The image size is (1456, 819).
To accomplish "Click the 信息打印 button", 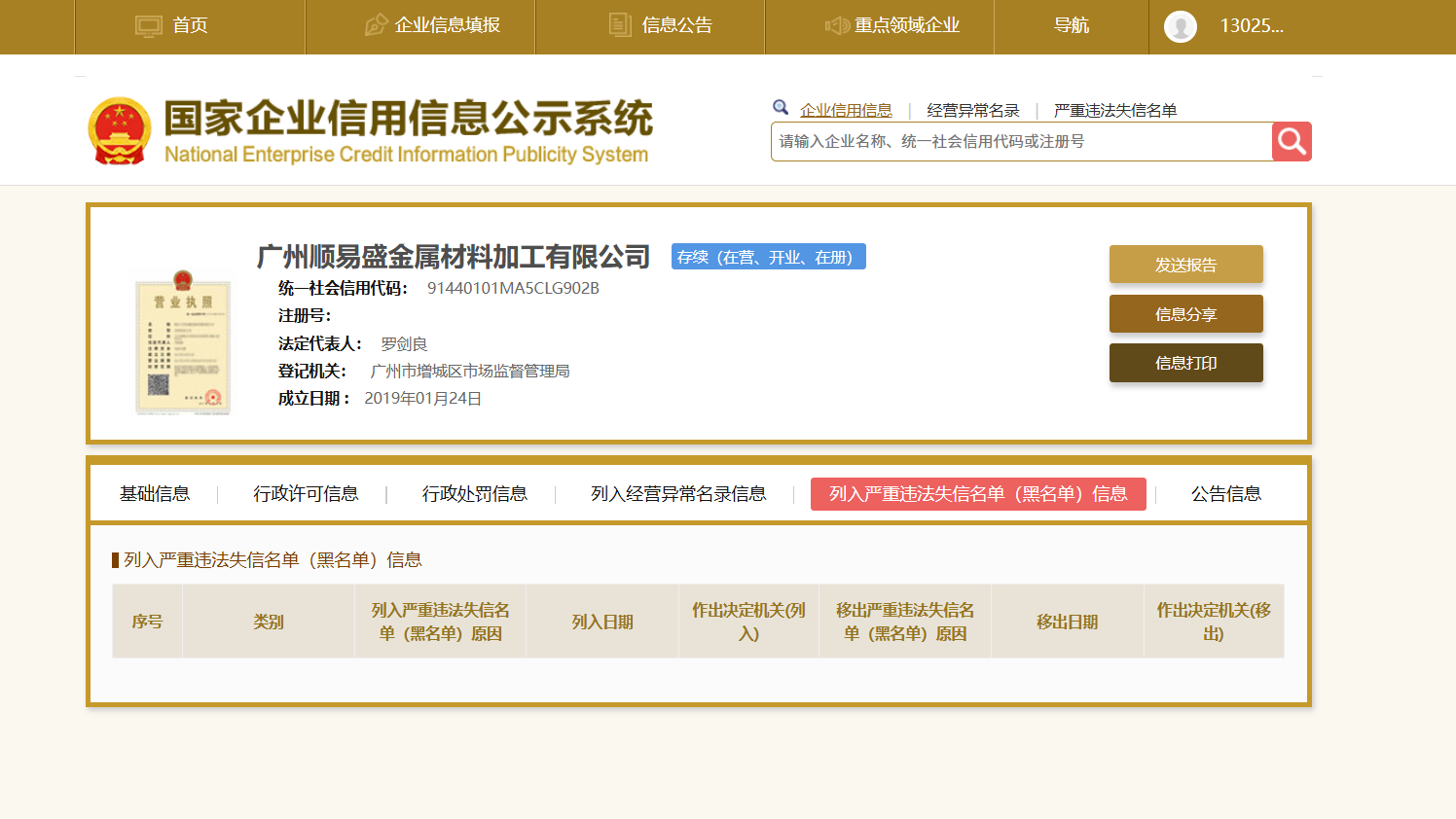I will [1185, 363].
